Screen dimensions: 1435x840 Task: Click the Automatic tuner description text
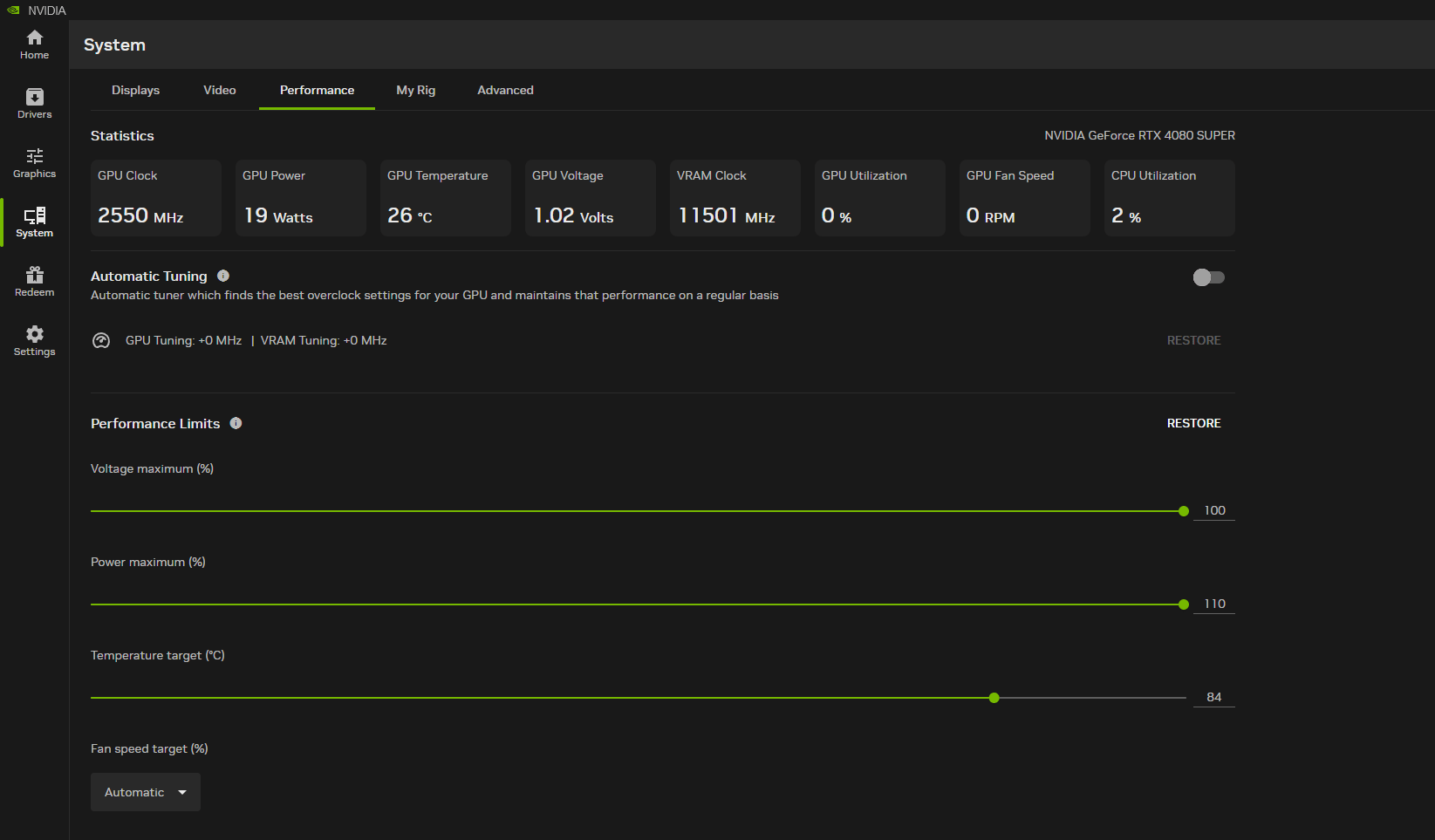coord(434,295)
